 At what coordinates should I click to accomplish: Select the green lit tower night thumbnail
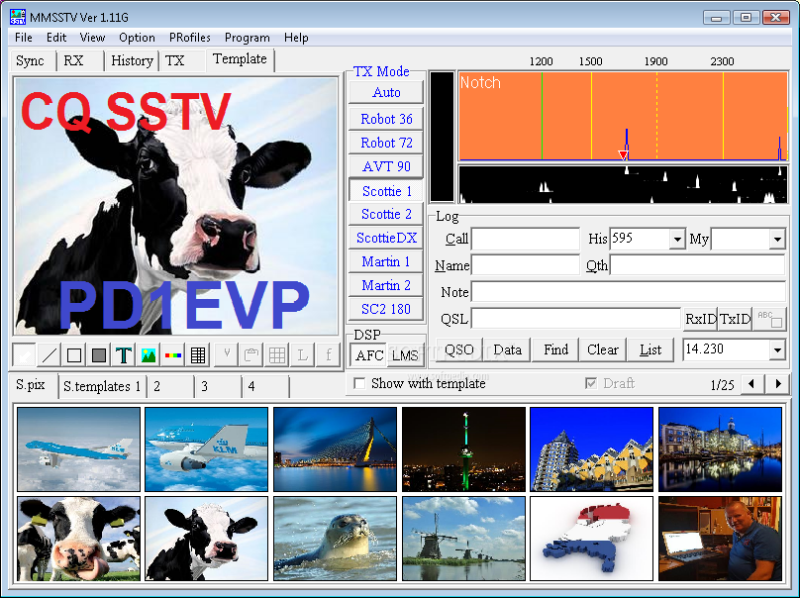pyautogui.click(x=463, y=449)
